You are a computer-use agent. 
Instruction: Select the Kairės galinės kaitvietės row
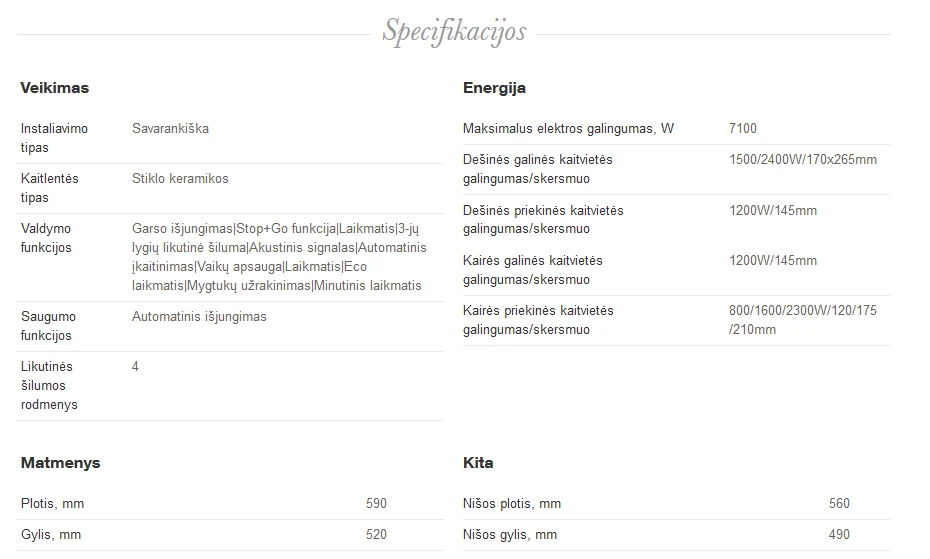[676, 270]
